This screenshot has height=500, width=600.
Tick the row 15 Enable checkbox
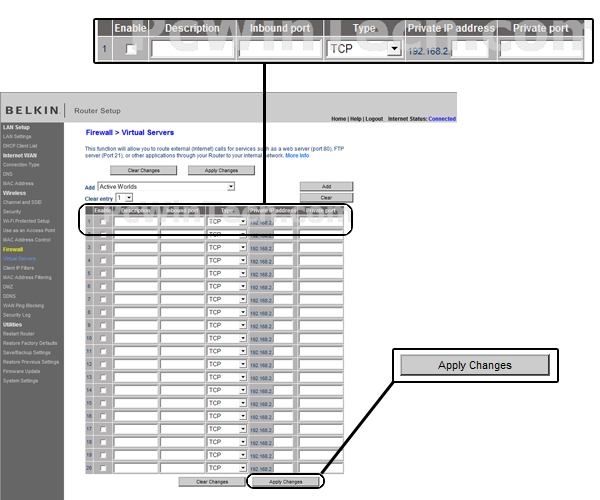pos(103,403)
